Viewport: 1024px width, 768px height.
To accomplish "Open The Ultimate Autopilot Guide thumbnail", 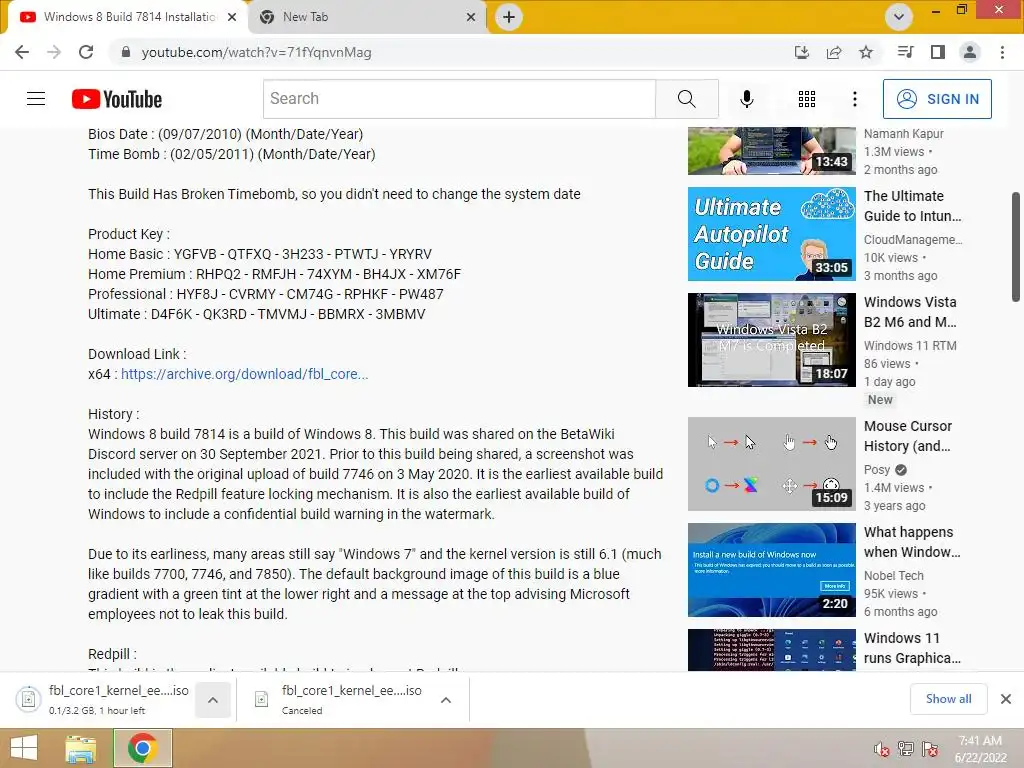I will coord(771,234).
